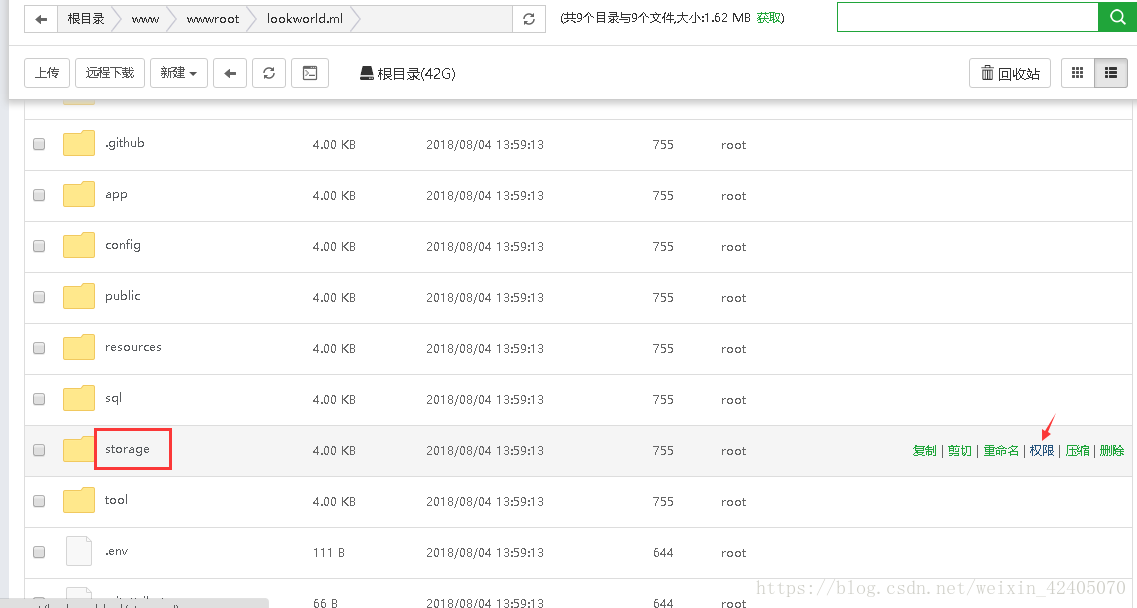This screenshot has width=1137, height=608.
Task: Select the .env row checkbox
Action: [x=39, y=552]
